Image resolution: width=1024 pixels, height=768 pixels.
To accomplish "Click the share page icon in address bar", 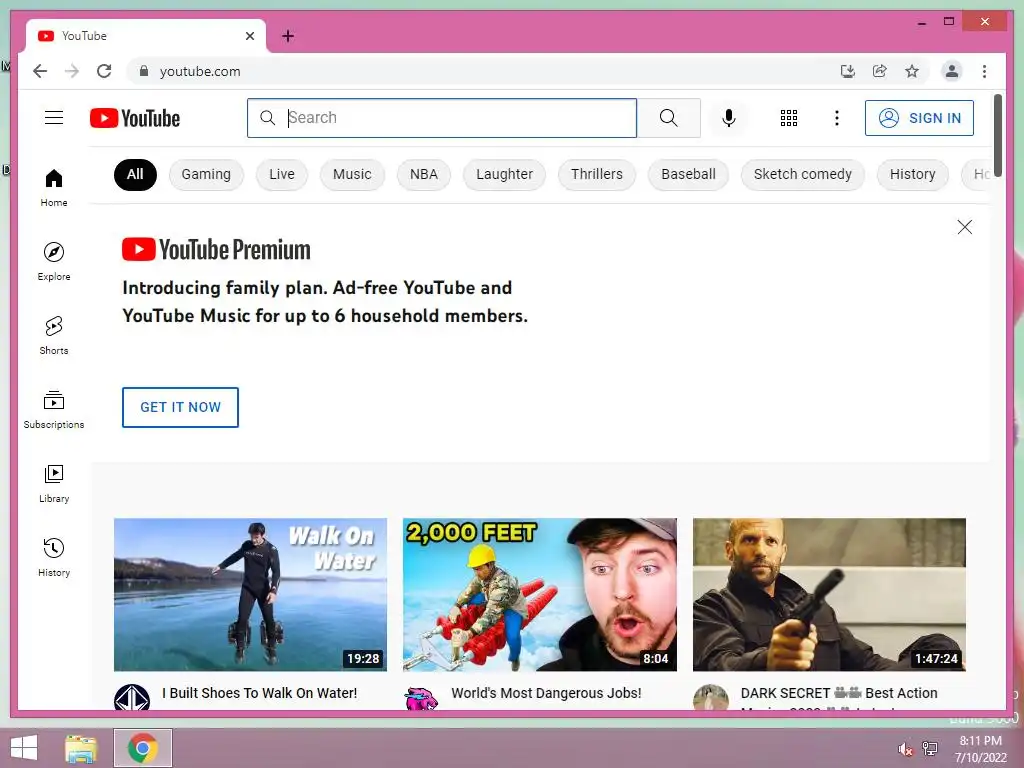I will (x=880, y=71).
